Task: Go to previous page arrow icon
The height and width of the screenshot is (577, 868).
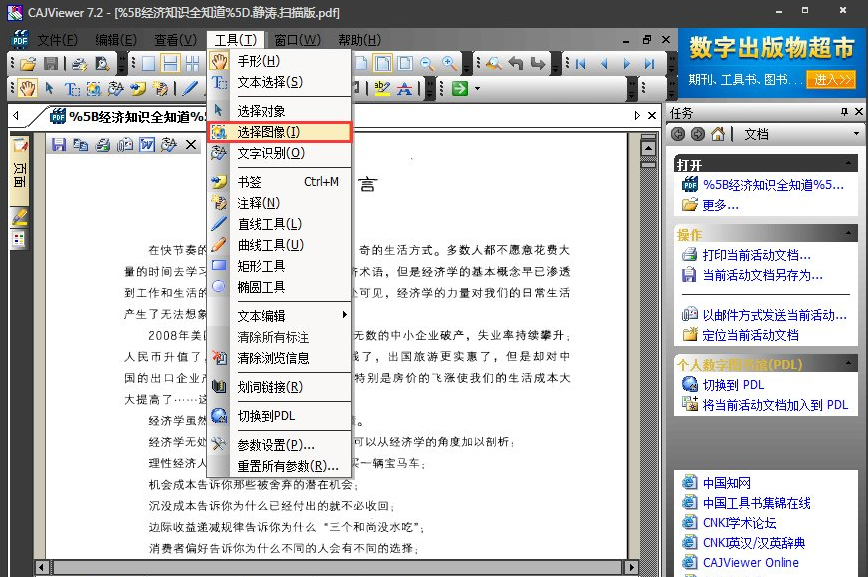Action: pyautogui.click(x=603, y=64)
